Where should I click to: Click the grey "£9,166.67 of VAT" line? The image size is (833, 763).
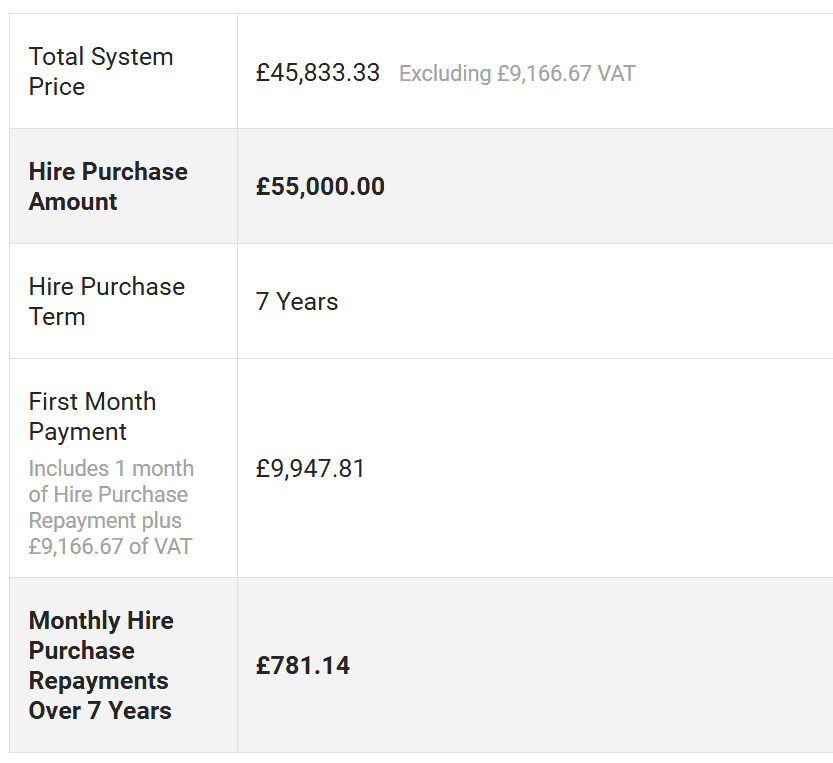[110, 547]
